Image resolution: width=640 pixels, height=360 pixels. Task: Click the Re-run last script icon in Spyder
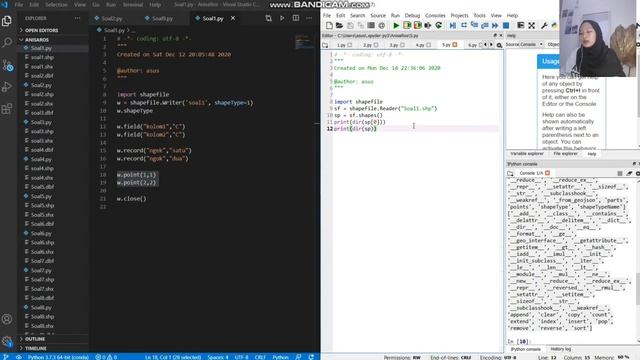[439, 25]
